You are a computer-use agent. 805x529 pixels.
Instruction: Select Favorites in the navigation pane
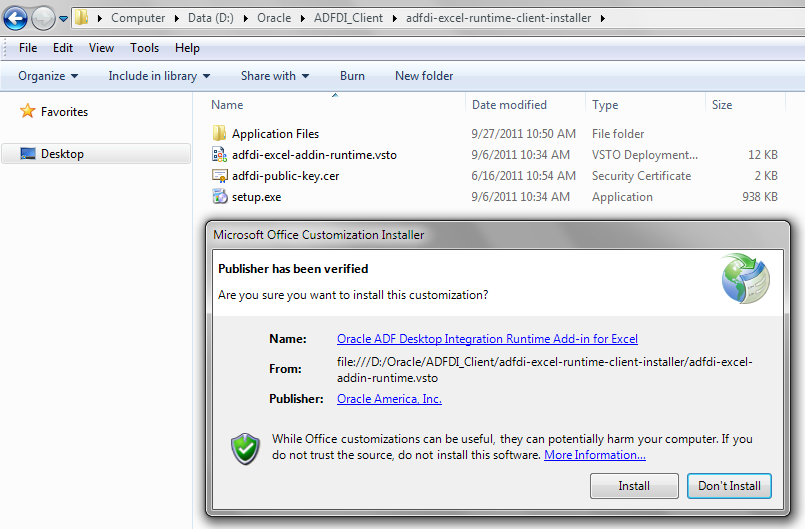(x=64, y=111)
